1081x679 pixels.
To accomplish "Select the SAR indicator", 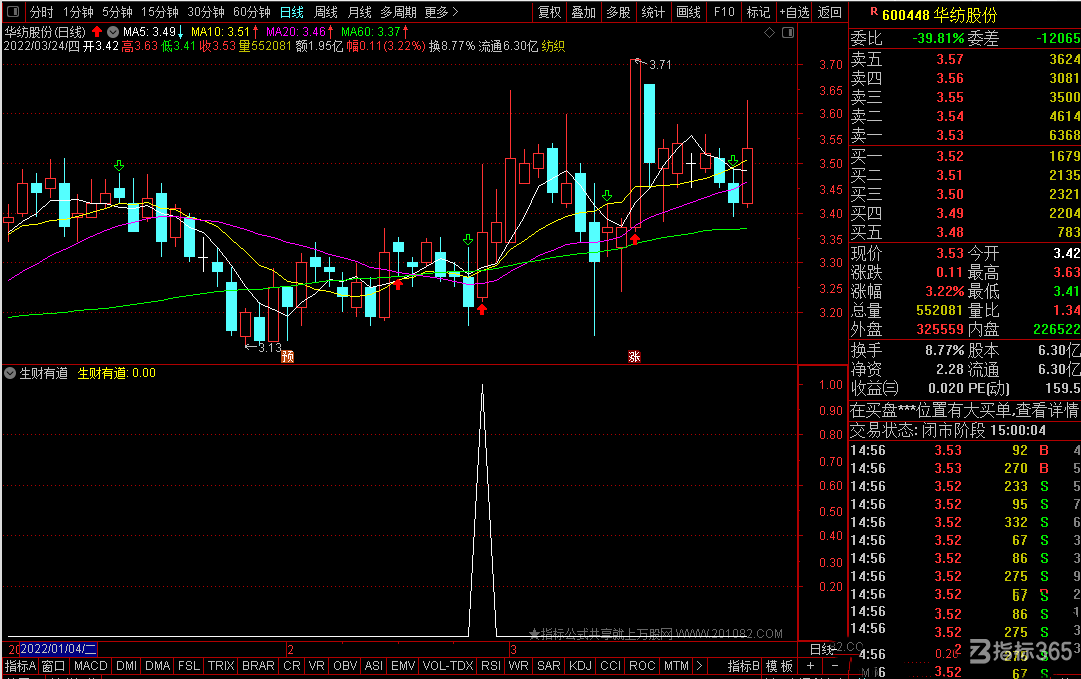I will [x=548, y=666].
